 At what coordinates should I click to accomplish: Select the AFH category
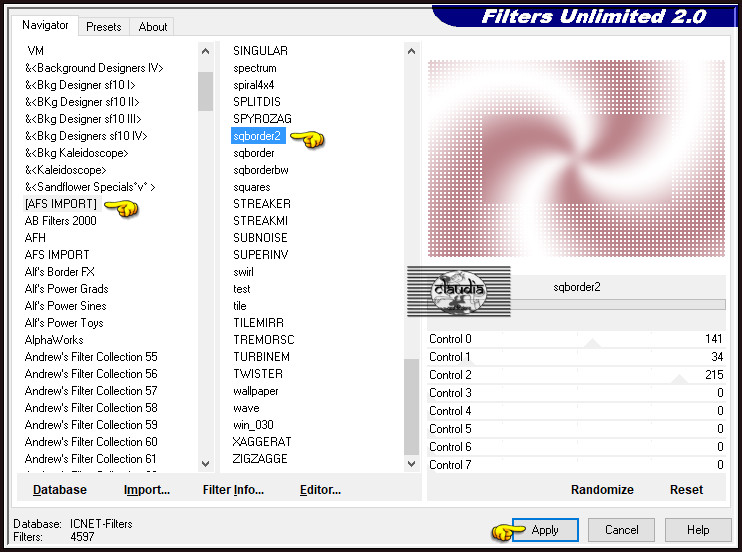[x=35, y=238]
